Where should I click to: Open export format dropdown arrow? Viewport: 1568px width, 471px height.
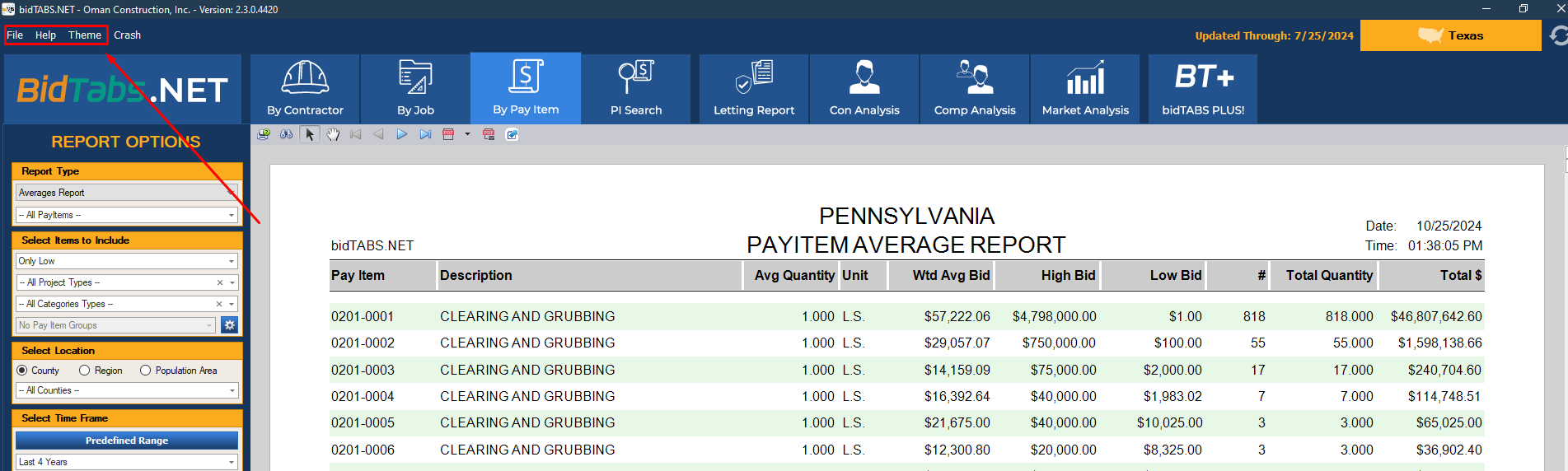coord(467,134)
